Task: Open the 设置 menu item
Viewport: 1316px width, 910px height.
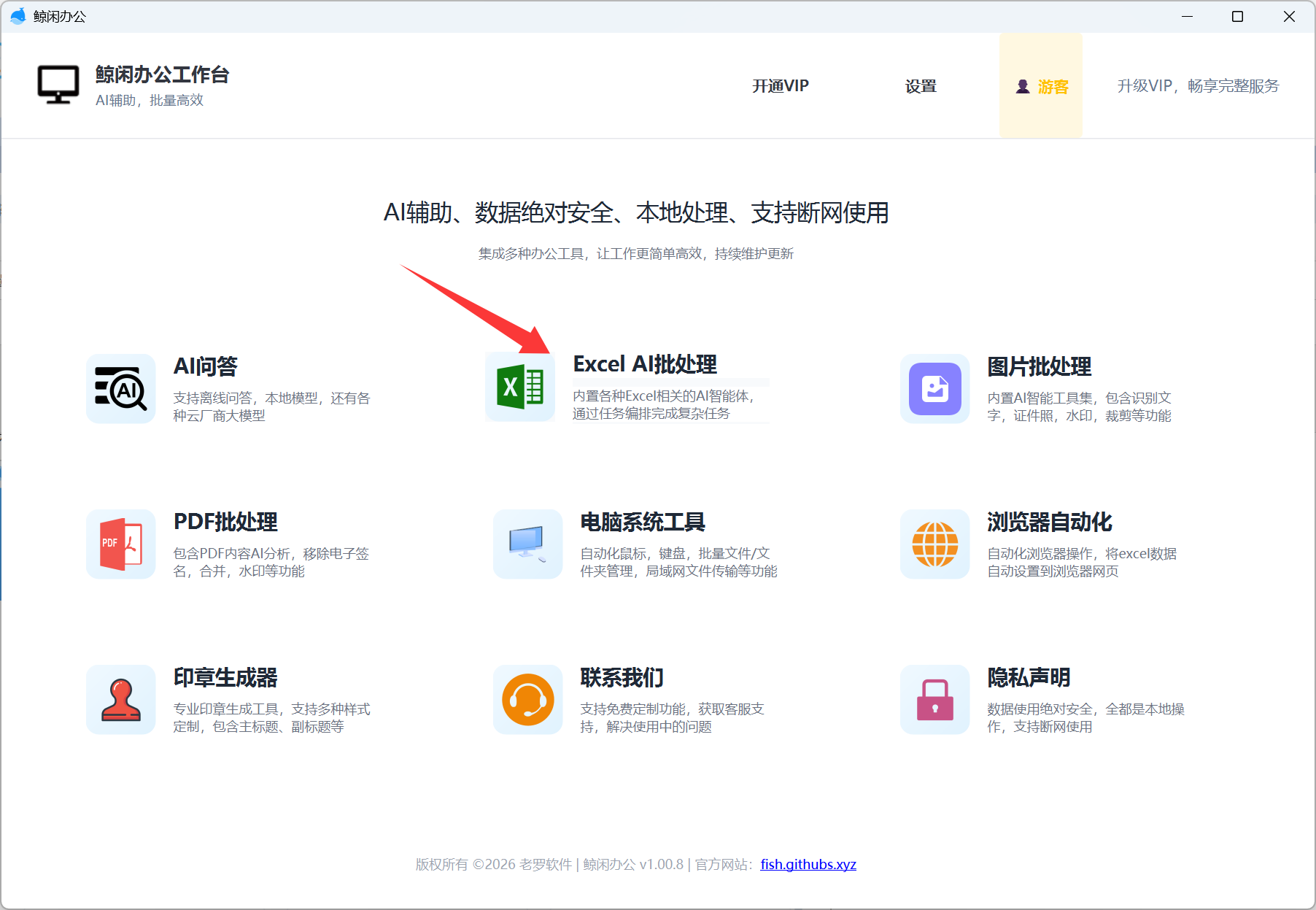Action: coord(921,86)
